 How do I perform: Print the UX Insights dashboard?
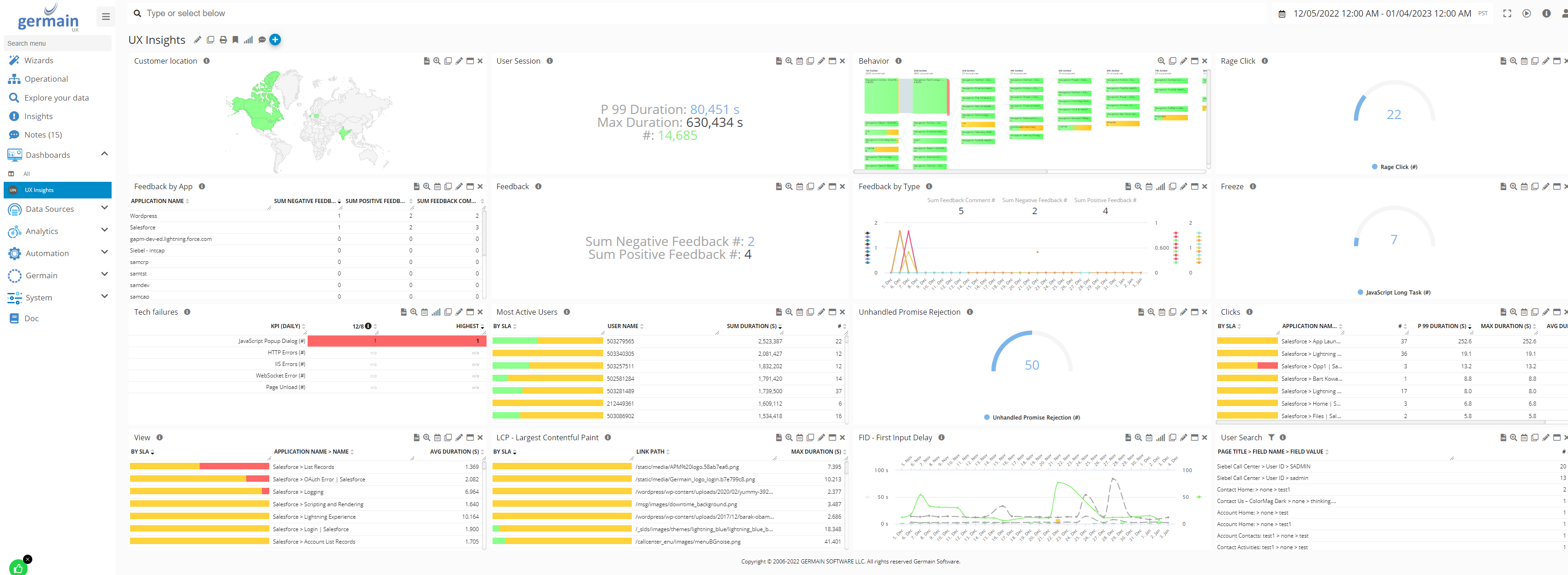click(x=222, y=39)
